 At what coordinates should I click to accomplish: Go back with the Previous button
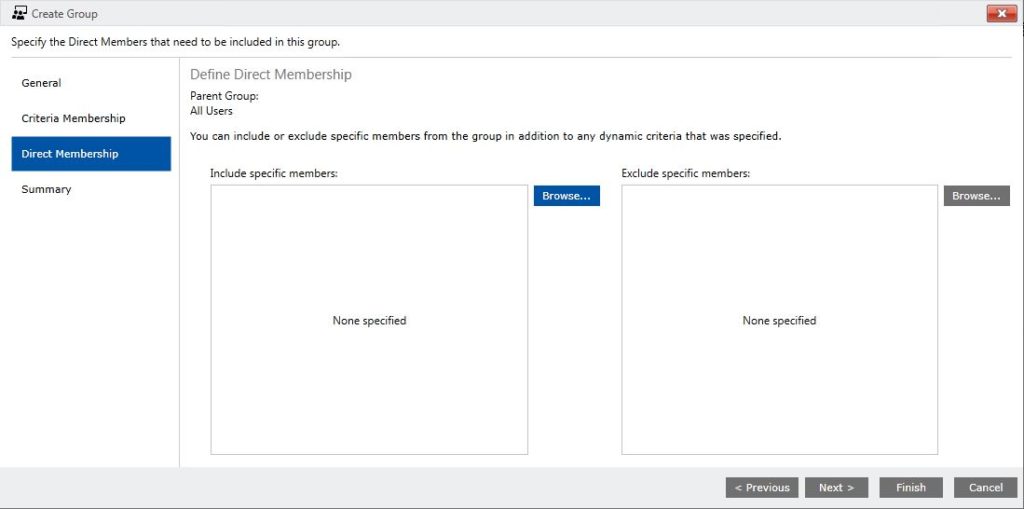click(761, 487)
